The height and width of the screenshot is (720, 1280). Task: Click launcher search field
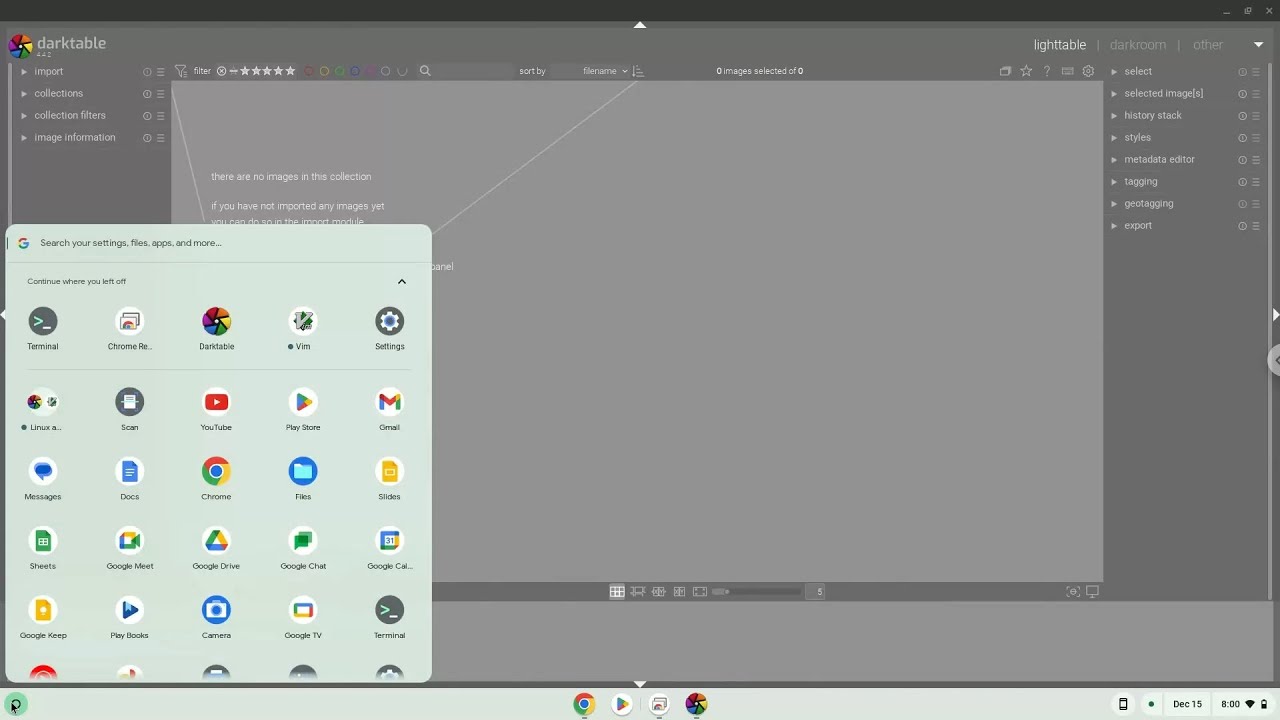[218, 243]
